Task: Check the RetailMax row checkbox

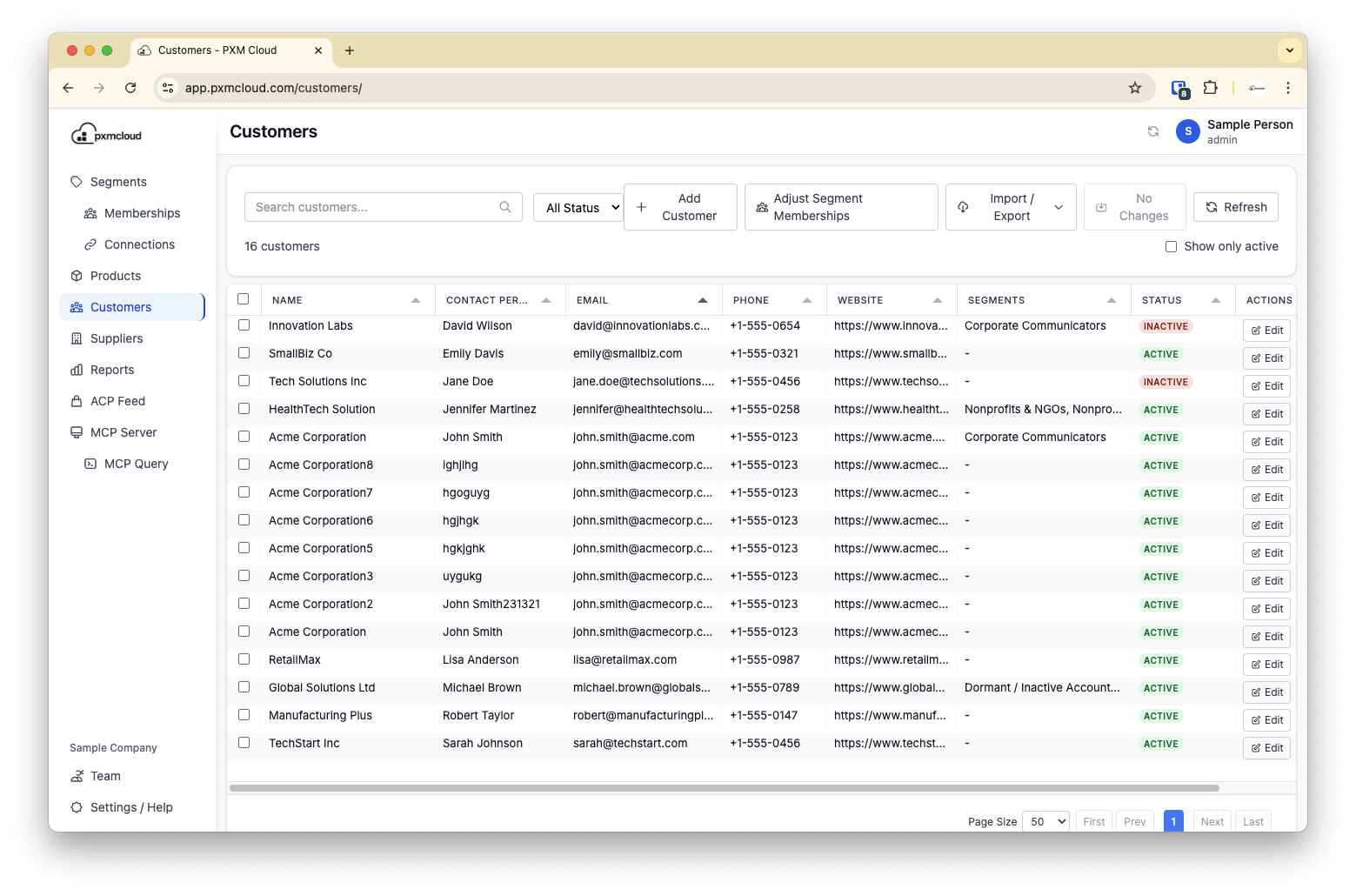Action: point(244,659)
